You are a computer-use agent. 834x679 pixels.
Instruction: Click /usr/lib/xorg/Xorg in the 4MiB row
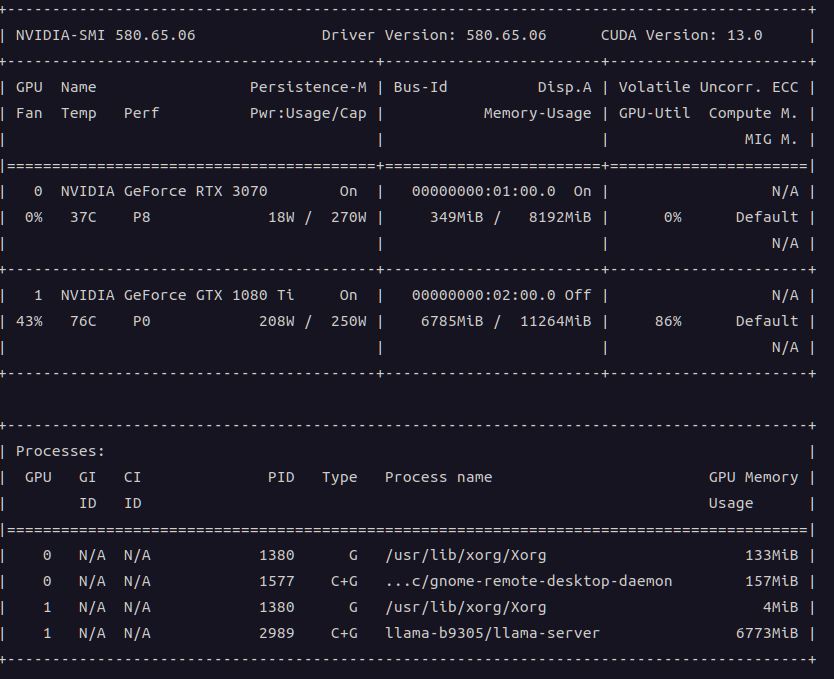point(465,608)
